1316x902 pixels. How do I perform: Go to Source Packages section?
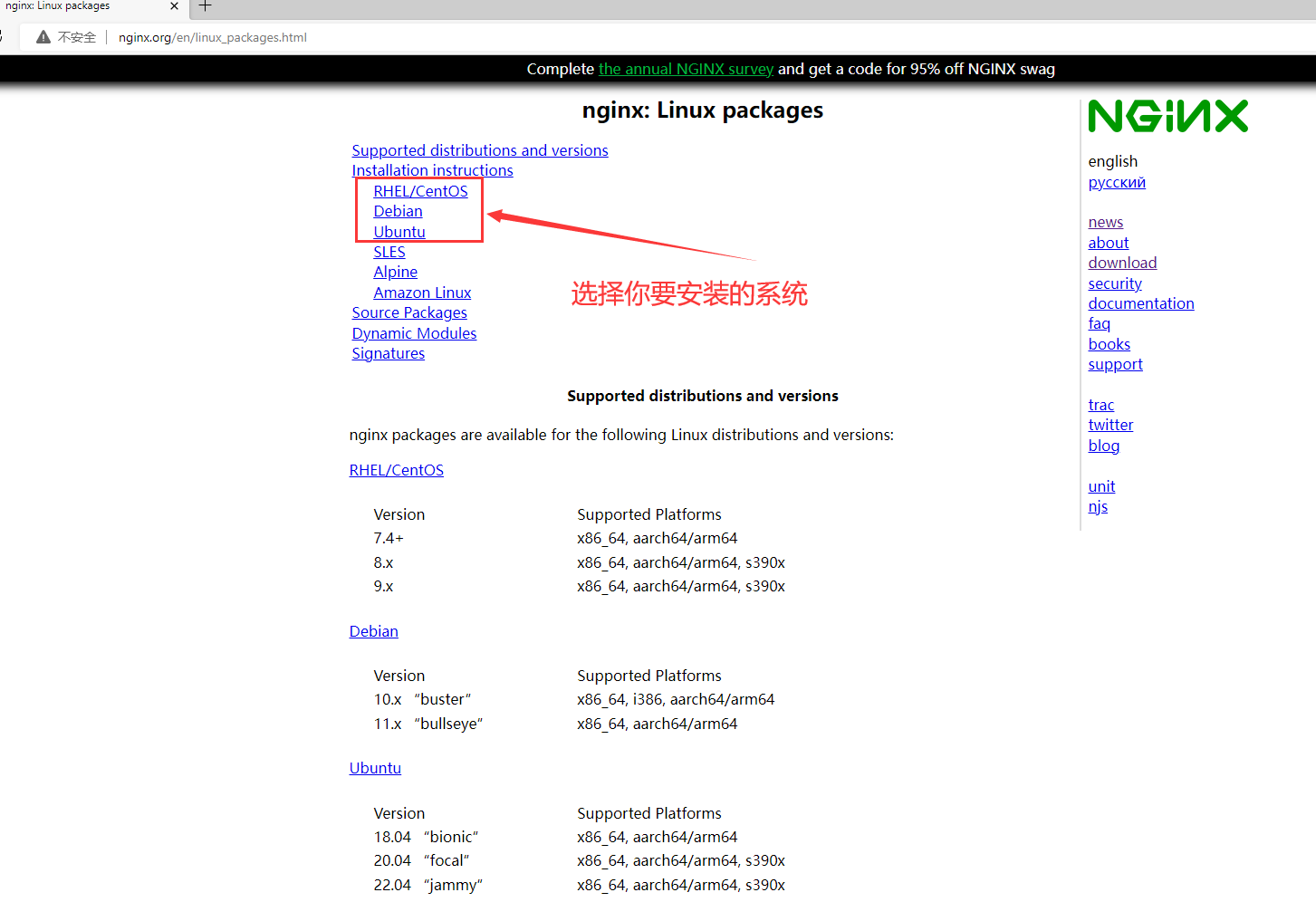pyautogui.click(x=409, y=312)
